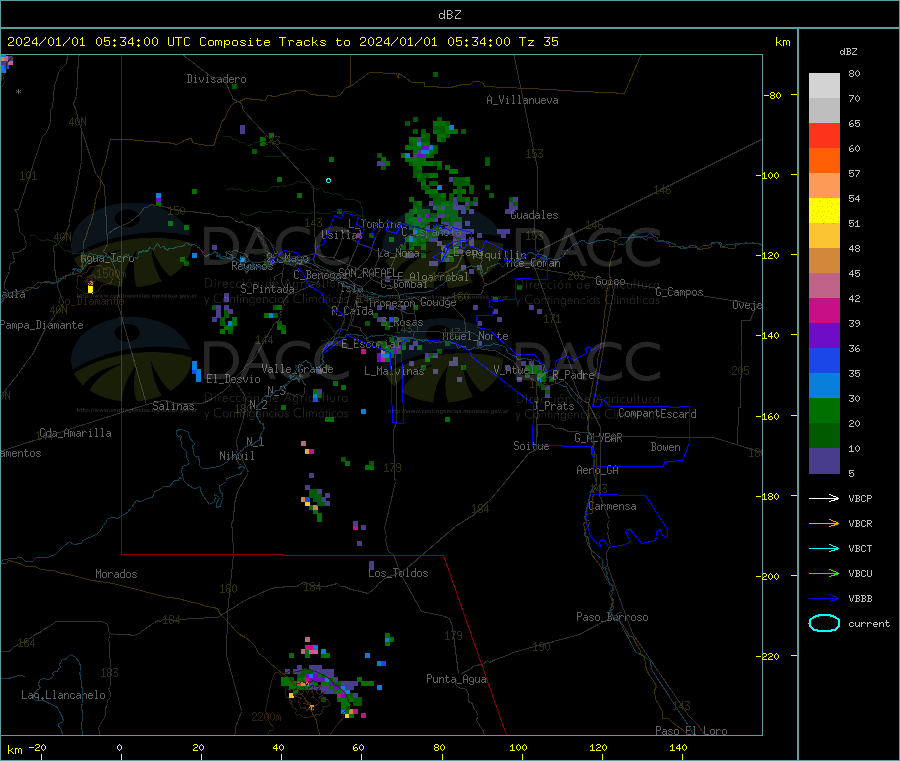Click the blue VBBB arrow legend icon
900x761 pixels.
click(824, 598)
